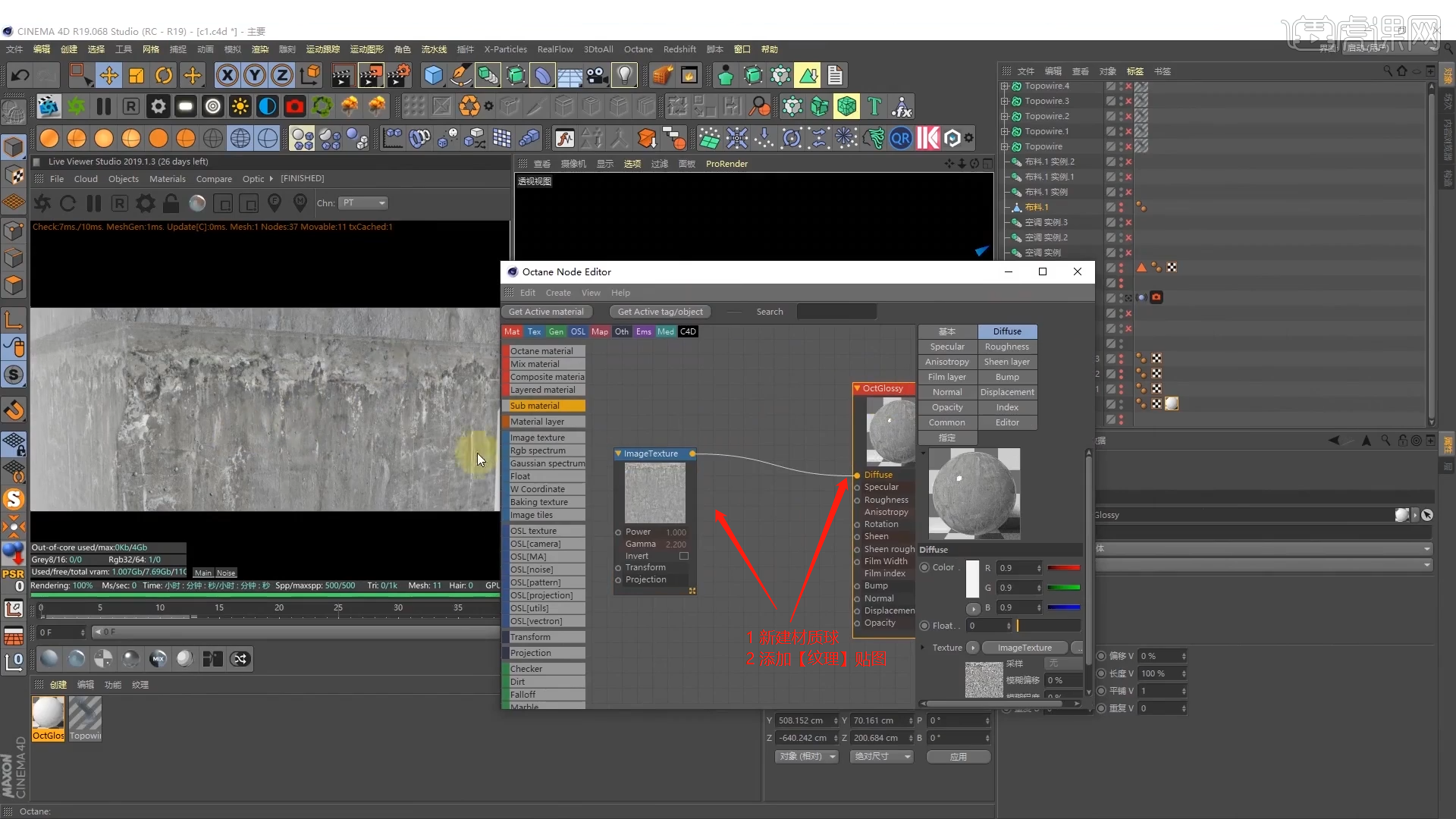This screenshot has height=819, width=1456.
Task: Click the Cube primitive icon
Action: click(433, 75)
